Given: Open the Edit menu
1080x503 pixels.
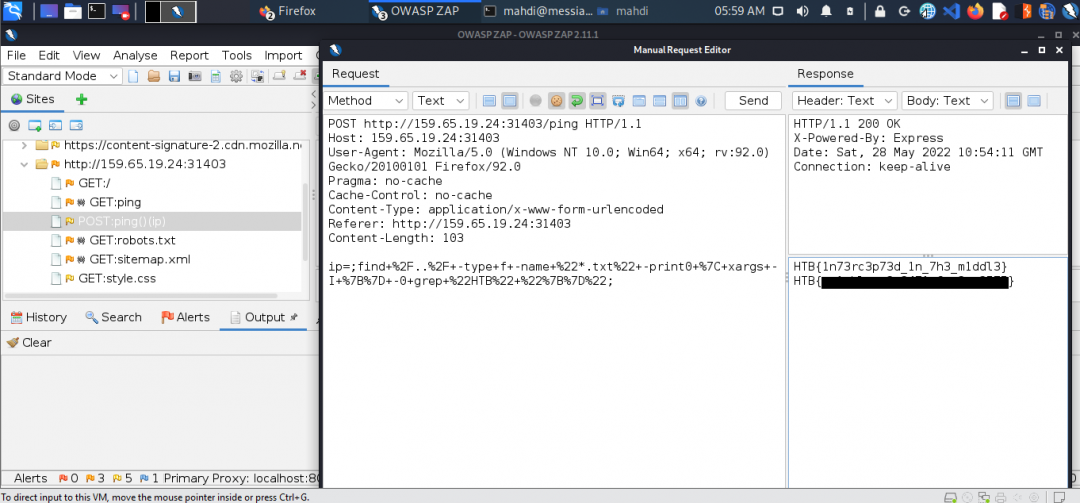Looking at the screenshot, I should (x=49, y=55).
